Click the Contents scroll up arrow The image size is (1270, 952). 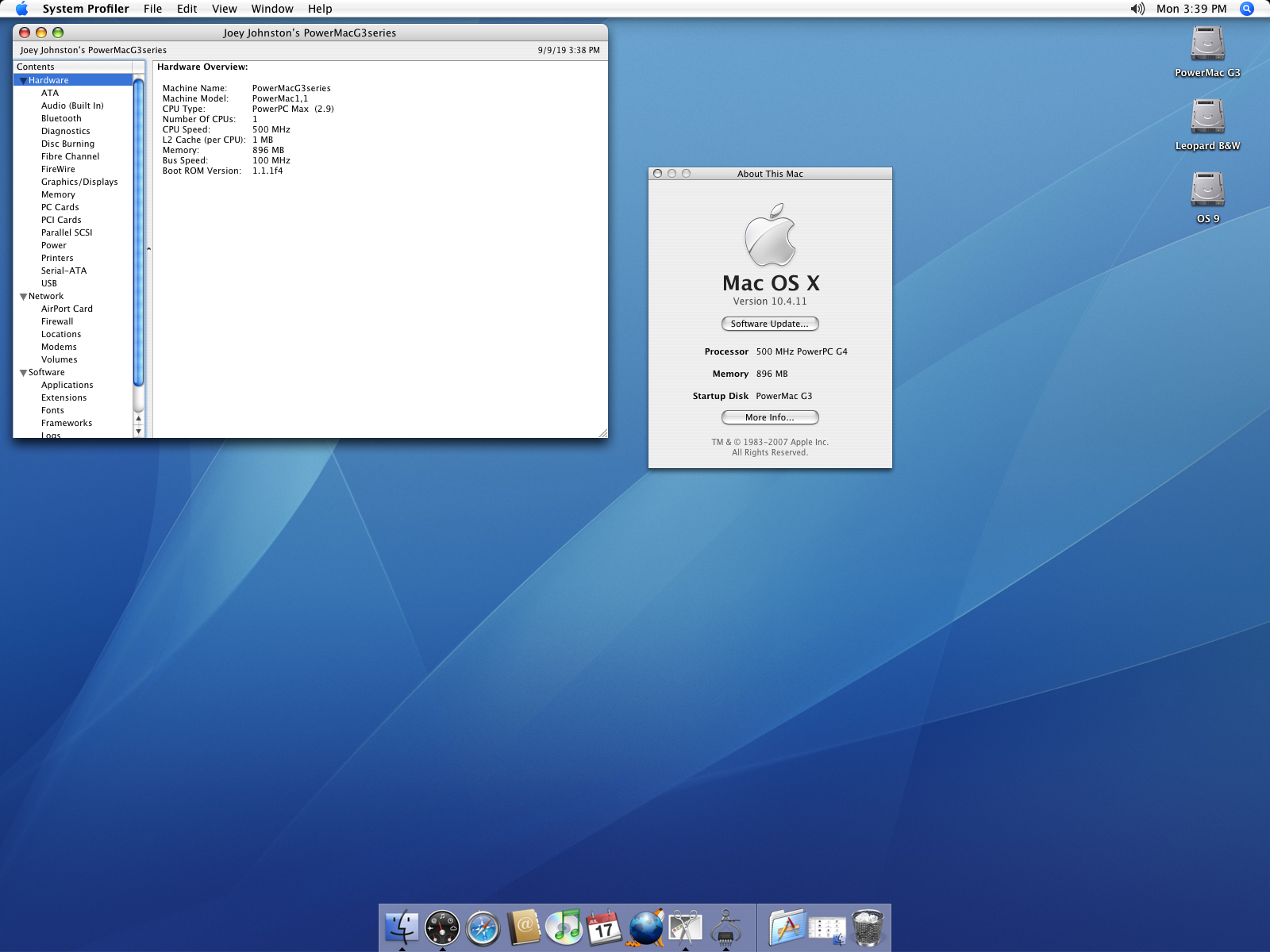tap(139, 418)
